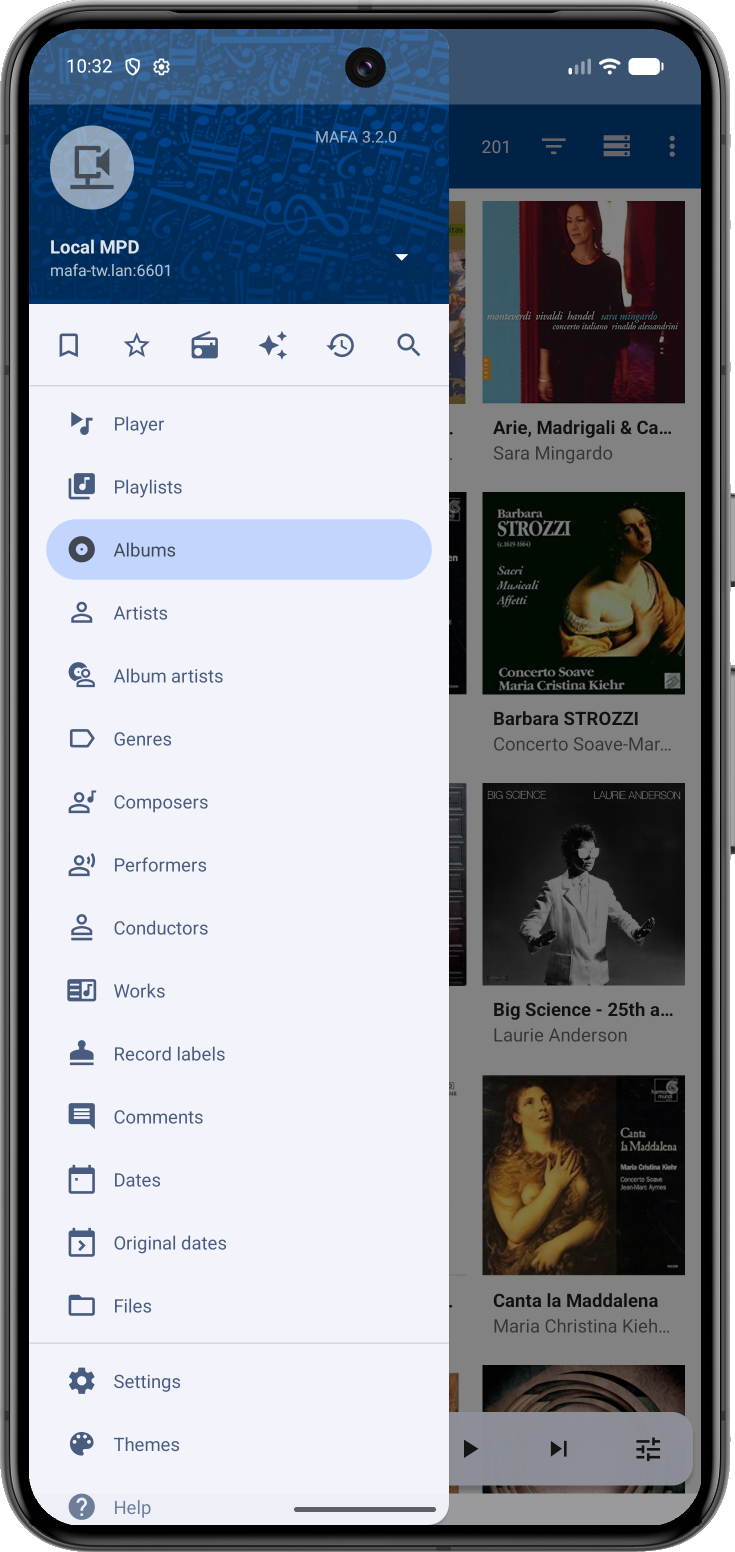This screenshot has width=735, height=1552.
Task: Tap the sparkles icon
Action: pos(273,346)
